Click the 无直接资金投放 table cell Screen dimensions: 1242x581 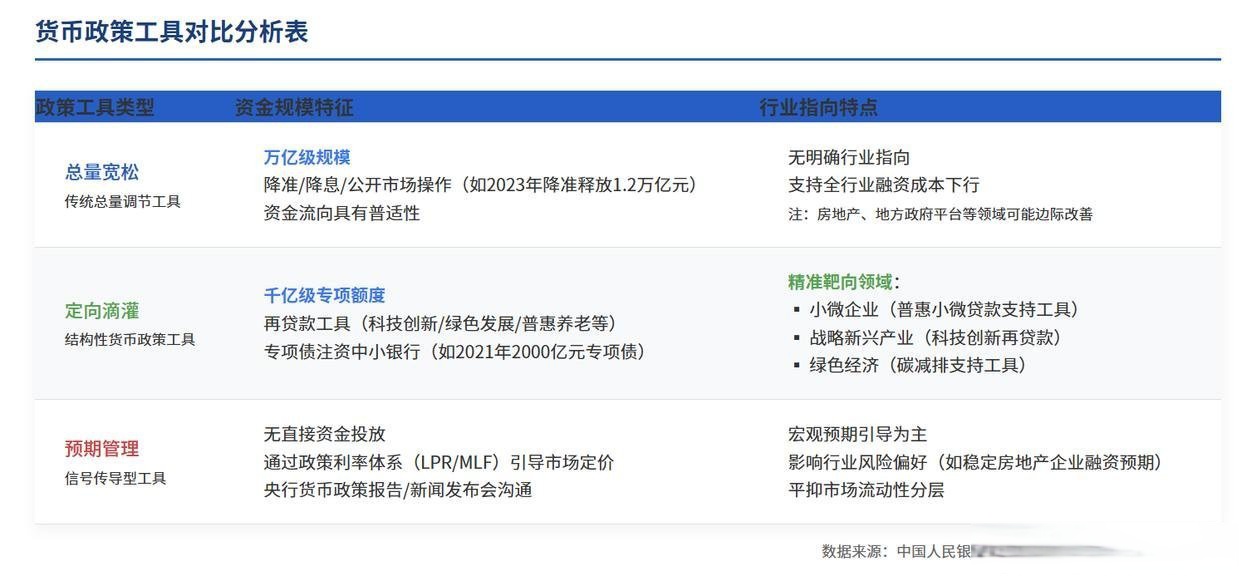pyautogui.click(x=325, y=432)
